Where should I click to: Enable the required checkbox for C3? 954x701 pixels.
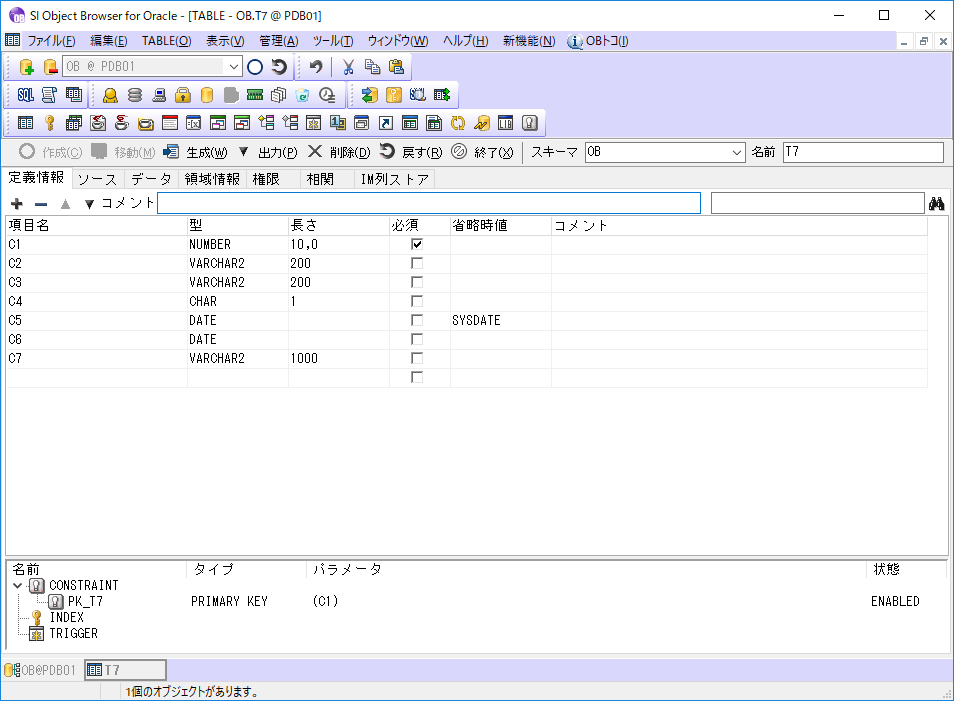[x=417, y=282]
